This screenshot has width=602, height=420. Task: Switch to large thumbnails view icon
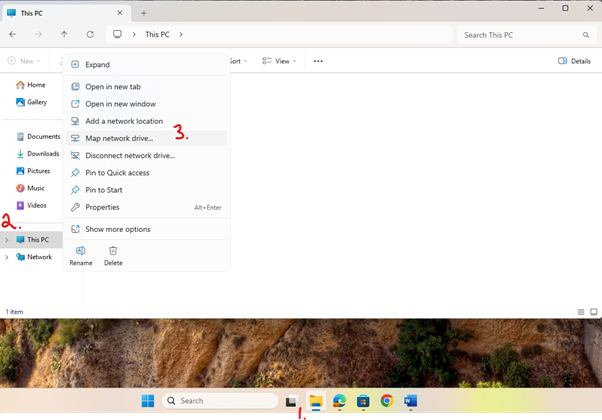point(594,312)
